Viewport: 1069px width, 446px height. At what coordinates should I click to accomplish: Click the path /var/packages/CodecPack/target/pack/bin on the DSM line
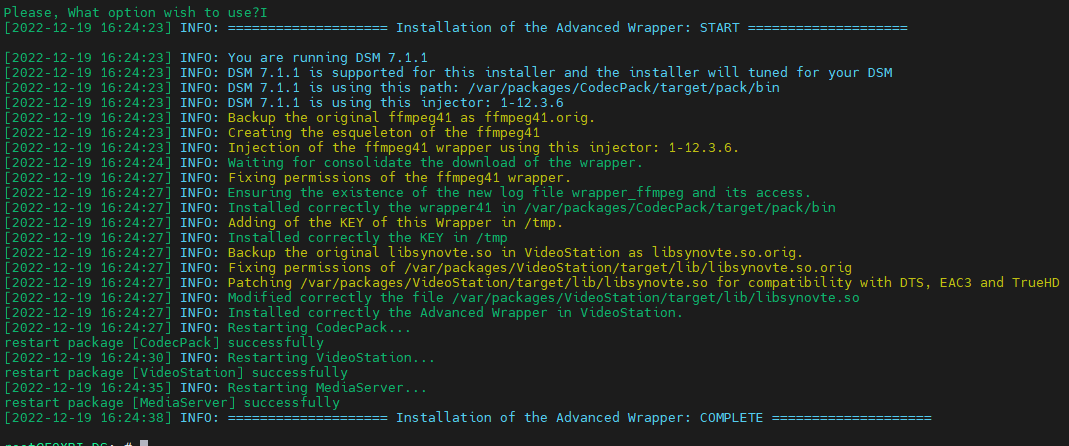click(623, 87)
